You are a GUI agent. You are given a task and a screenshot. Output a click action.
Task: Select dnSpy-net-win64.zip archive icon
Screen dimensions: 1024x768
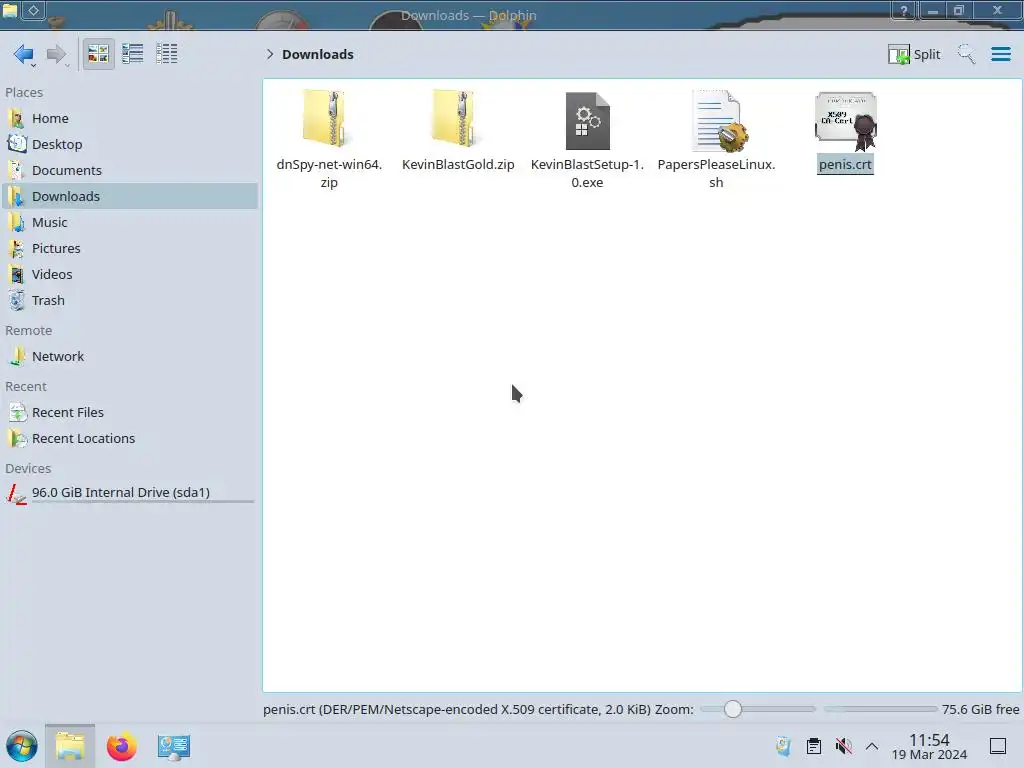(x=325, y=119)
